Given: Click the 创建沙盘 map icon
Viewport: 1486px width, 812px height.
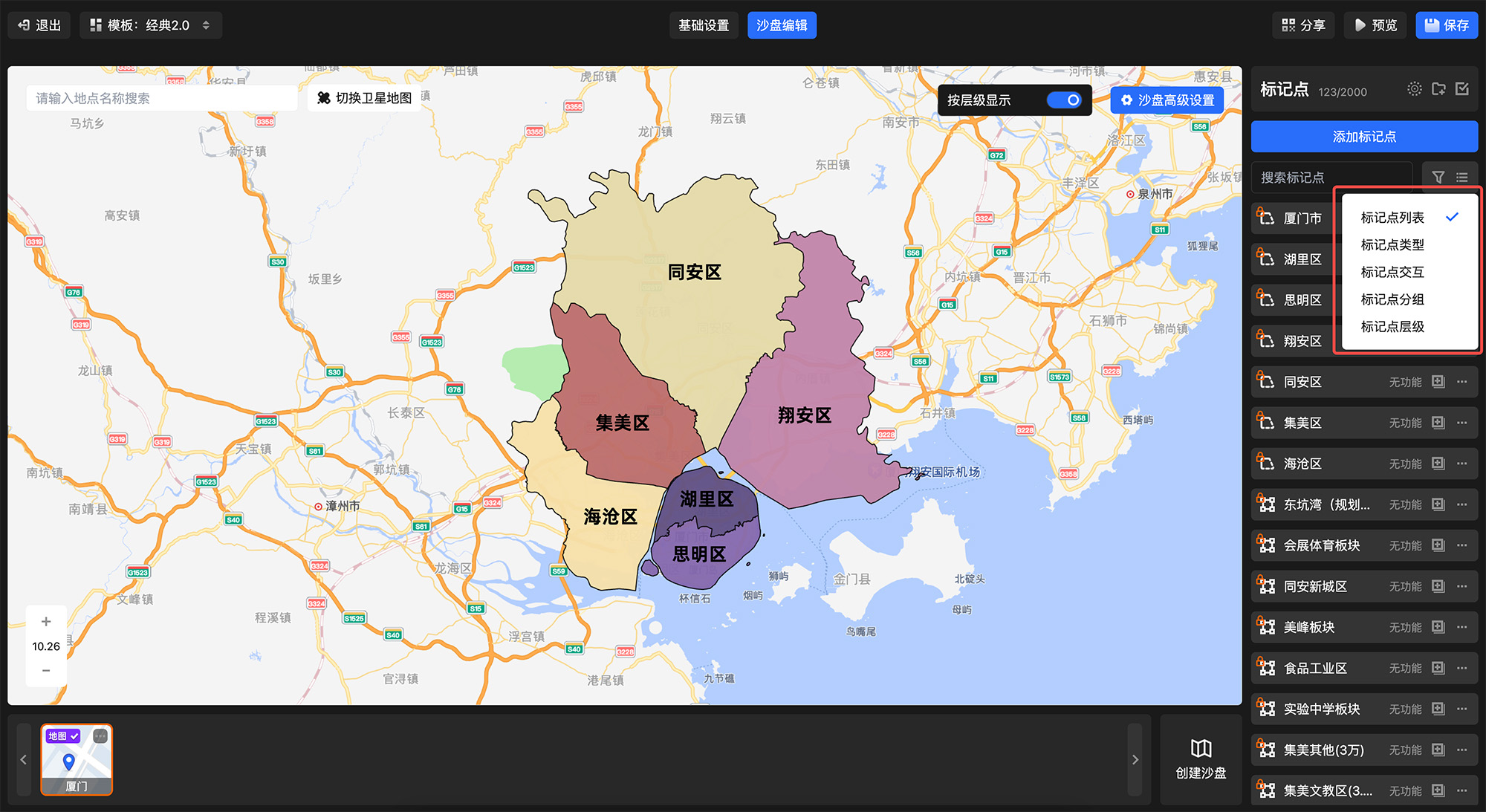Looking at the screenshot, I should pos(1201,748).
